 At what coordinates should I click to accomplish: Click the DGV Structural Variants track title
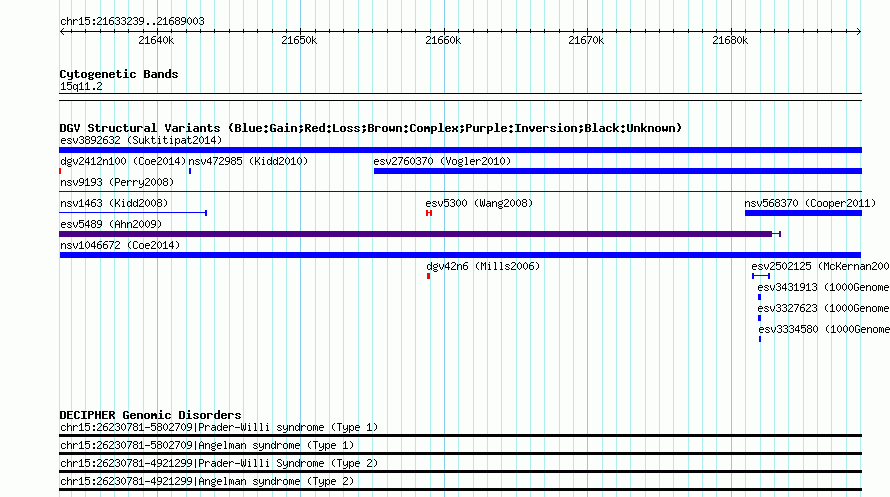[371, 128]
